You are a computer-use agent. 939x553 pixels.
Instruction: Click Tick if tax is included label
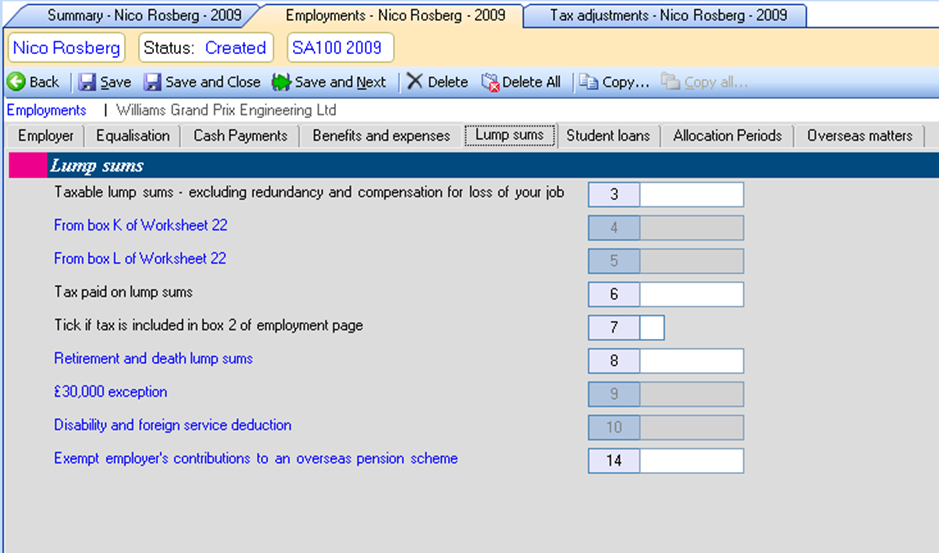(208, 325)
